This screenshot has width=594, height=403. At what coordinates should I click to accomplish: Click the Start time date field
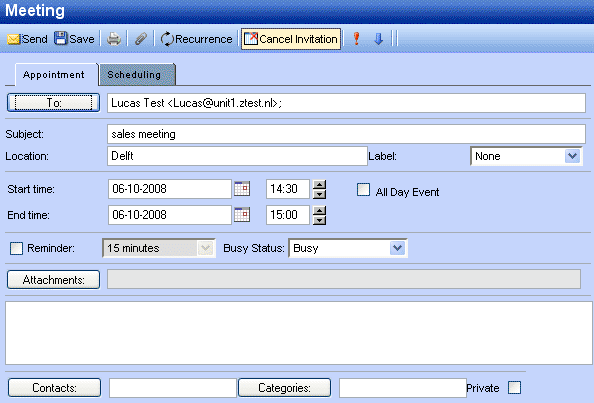[170, 189]
